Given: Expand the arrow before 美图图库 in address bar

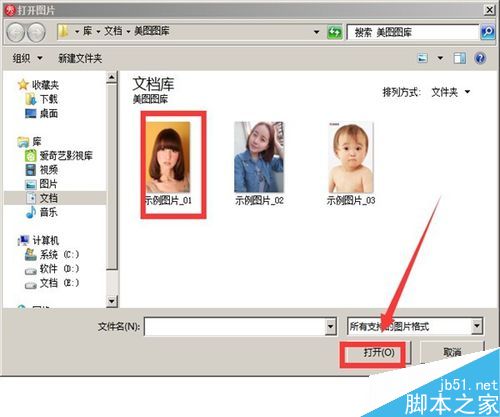Looking at the screenshot, I should [128, 32].
